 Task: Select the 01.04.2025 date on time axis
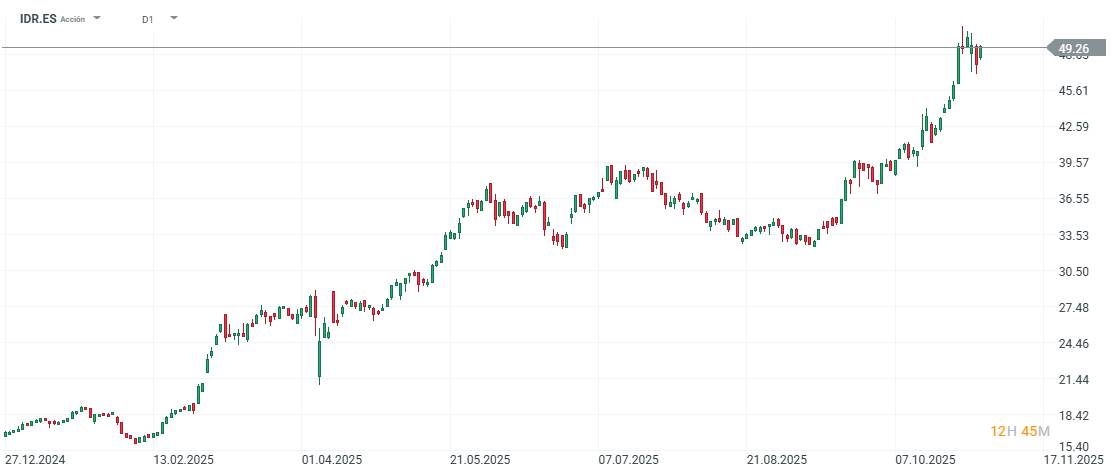pyautogui.click(x=331, y=460)
